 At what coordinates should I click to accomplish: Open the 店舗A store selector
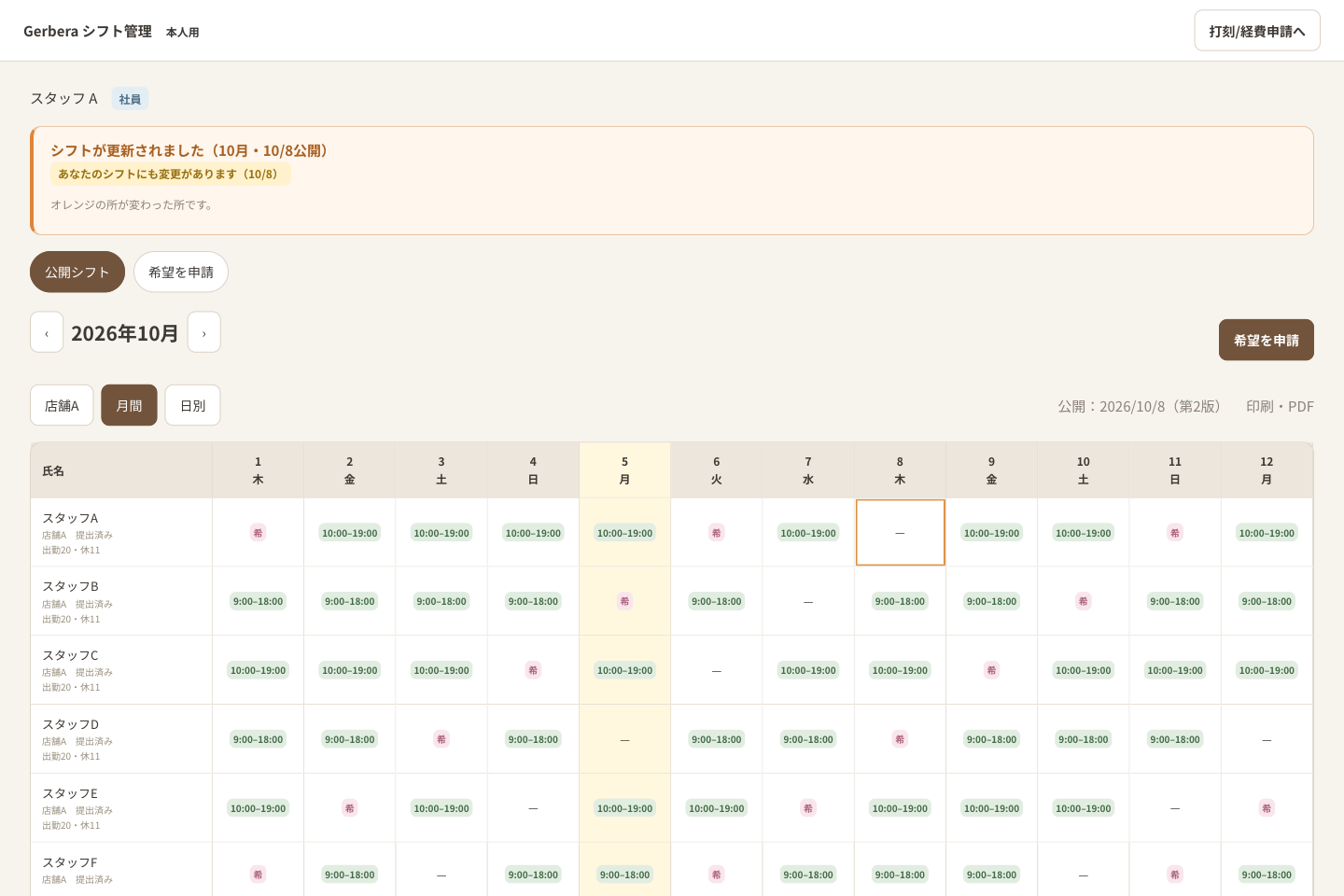tap(62, 405)
